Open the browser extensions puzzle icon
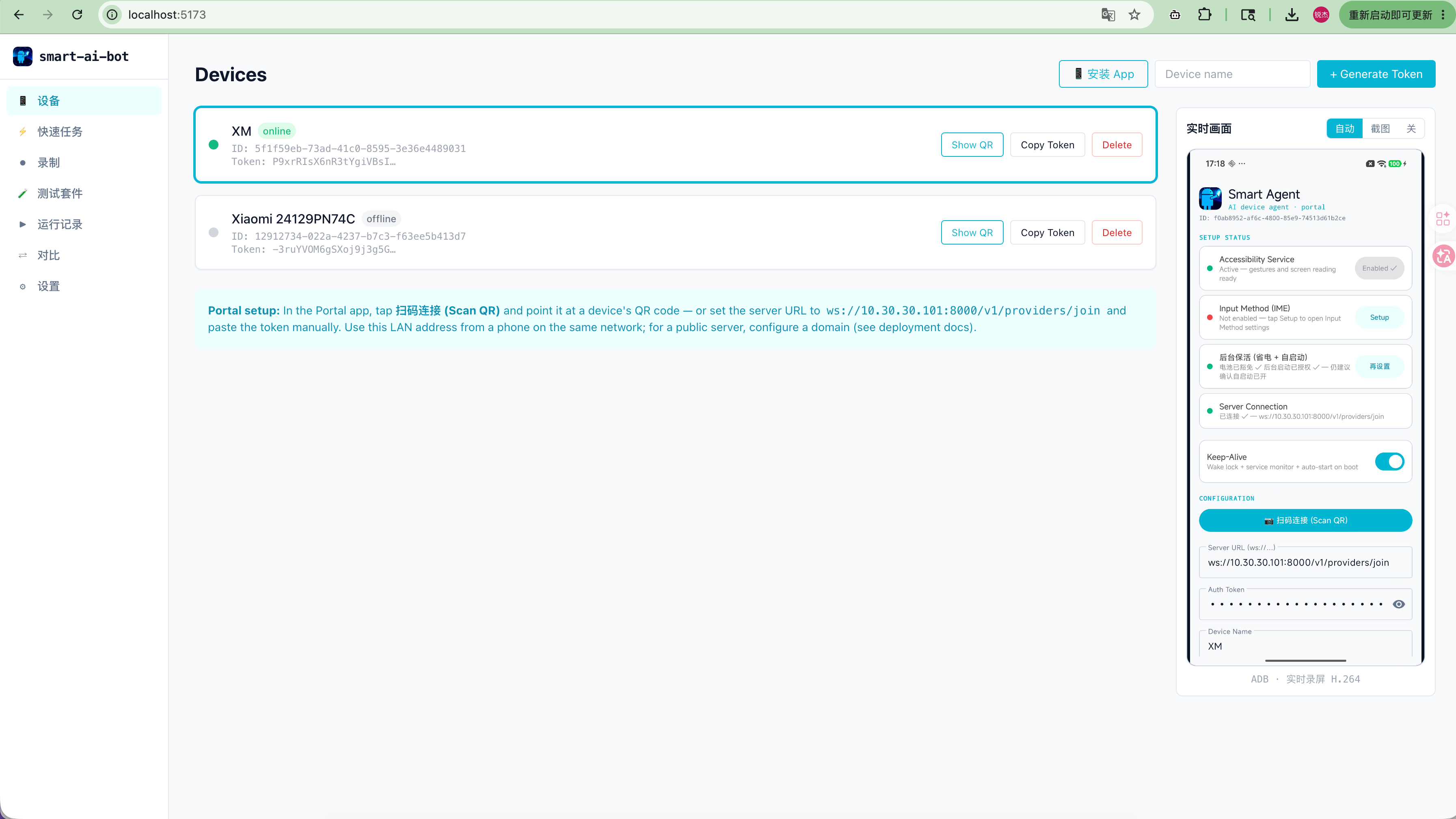Viewport: 1456px width, 819px height. pyautogui.click(x=1205, y=15)
